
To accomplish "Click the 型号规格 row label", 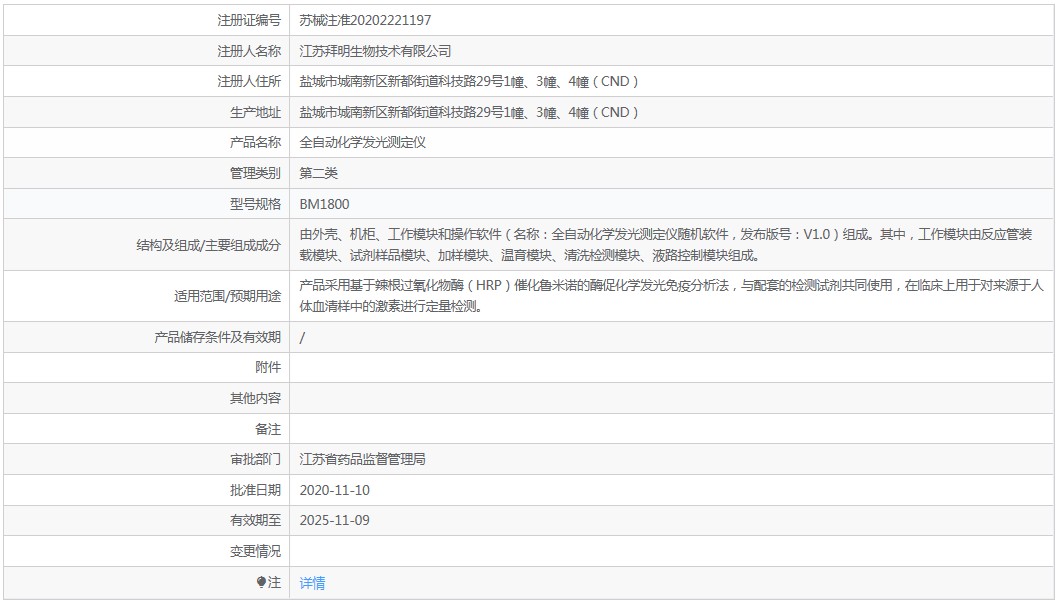I will click(255, 204).
